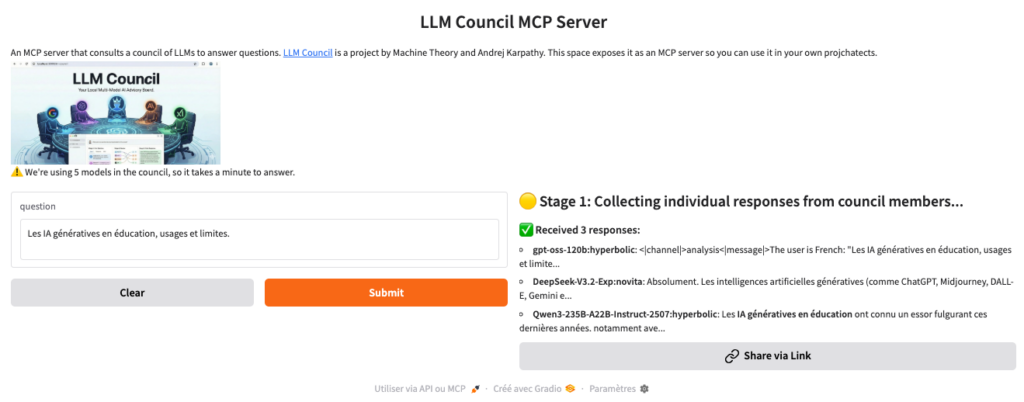Open the 'Utiliser via API ou MCP' link

(x=420, y=388)
